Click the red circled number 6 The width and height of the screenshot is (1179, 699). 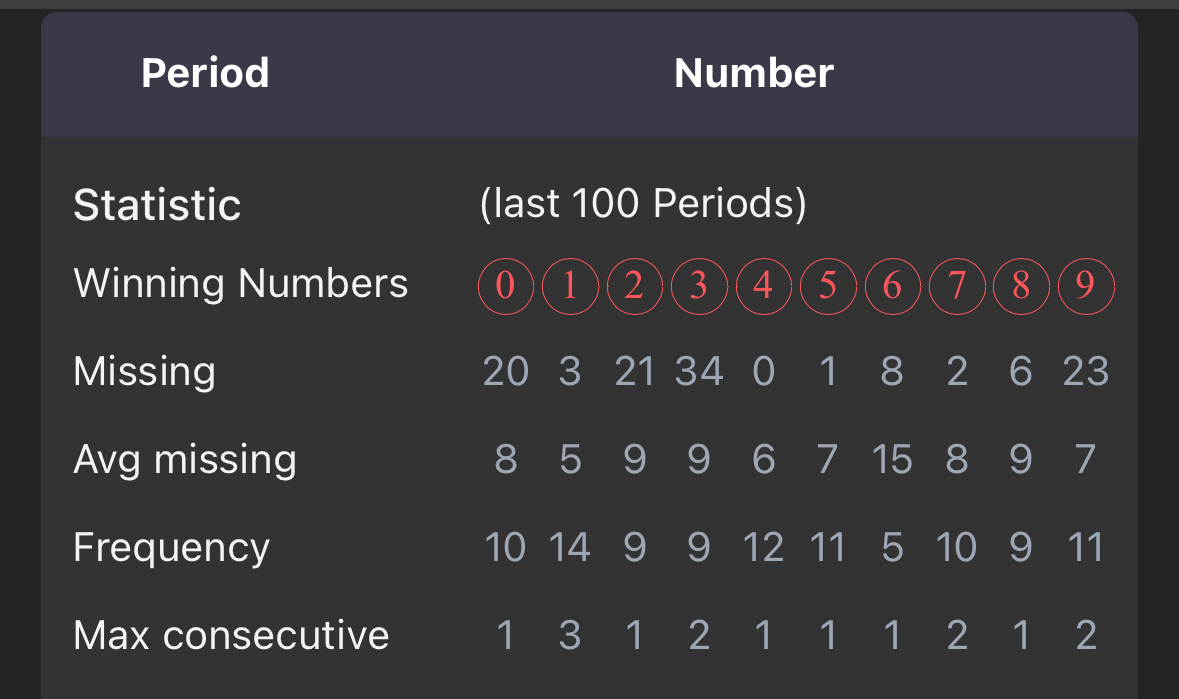(x=893, y=286)
